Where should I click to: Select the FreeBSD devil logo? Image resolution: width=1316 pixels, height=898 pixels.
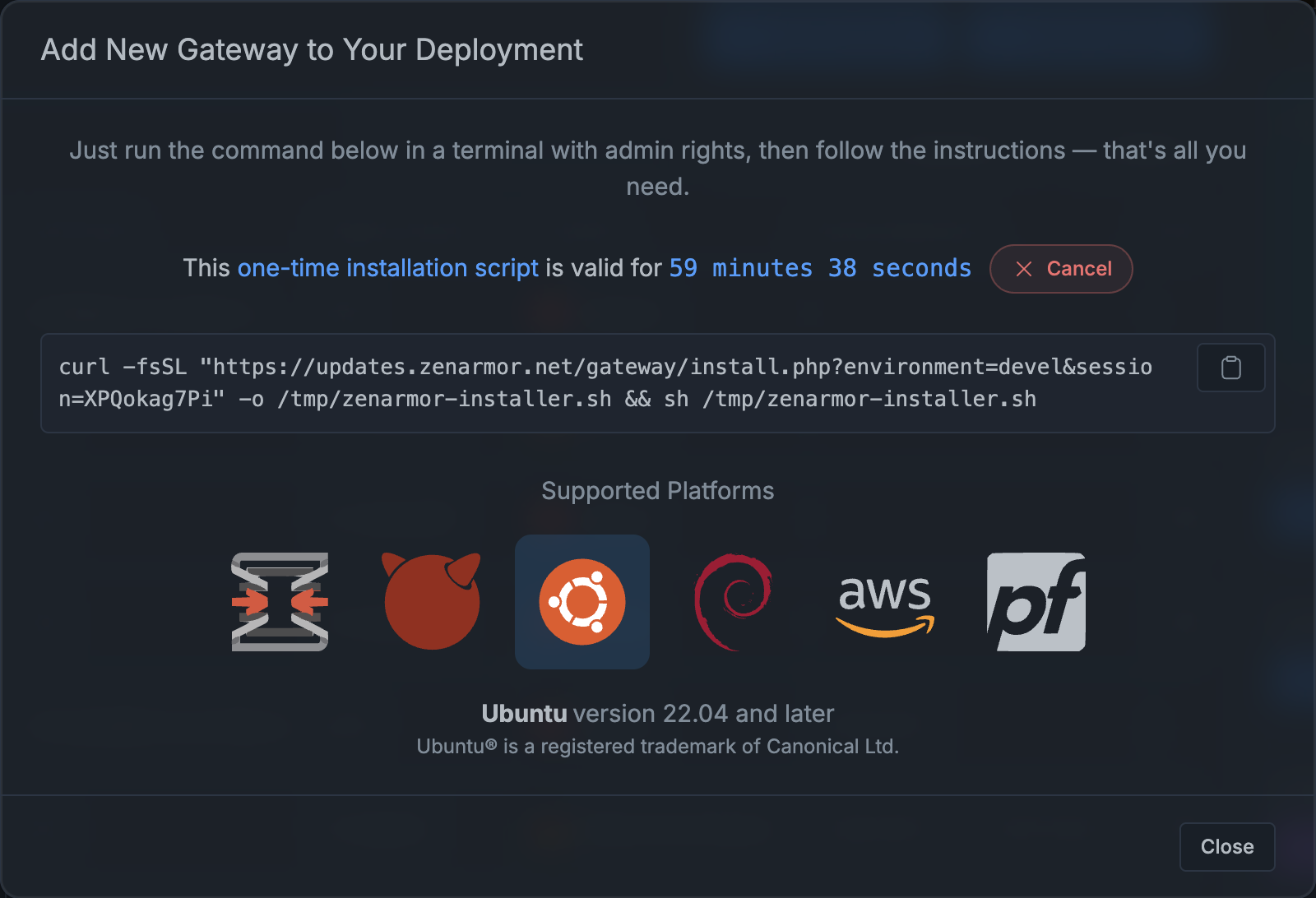point(432,602)
